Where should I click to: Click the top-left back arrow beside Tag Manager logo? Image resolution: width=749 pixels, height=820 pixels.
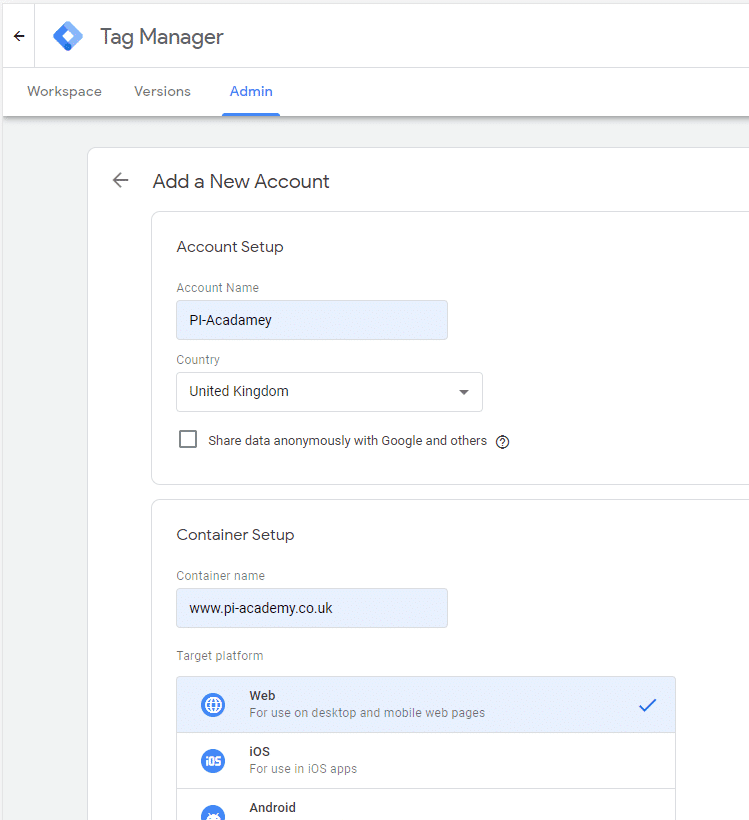(19, 36)
